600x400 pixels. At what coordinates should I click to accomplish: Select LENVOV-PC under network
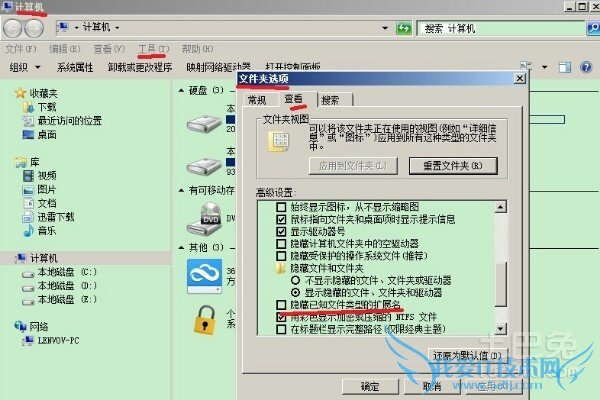pyautogui.click(x=51, y=340)
